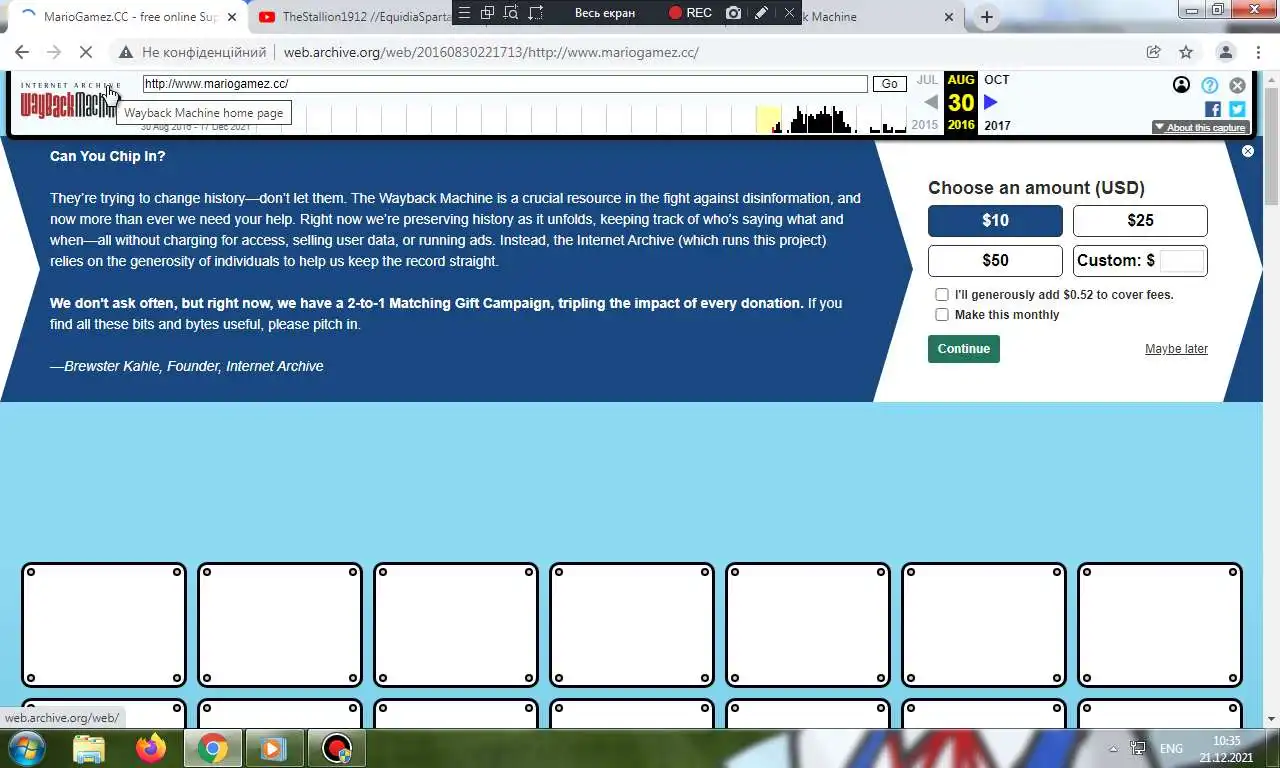The height and width of the screenshot is (768, 1280).
Task: Bookmark this page with the star icon
Action: [1186, 52]
